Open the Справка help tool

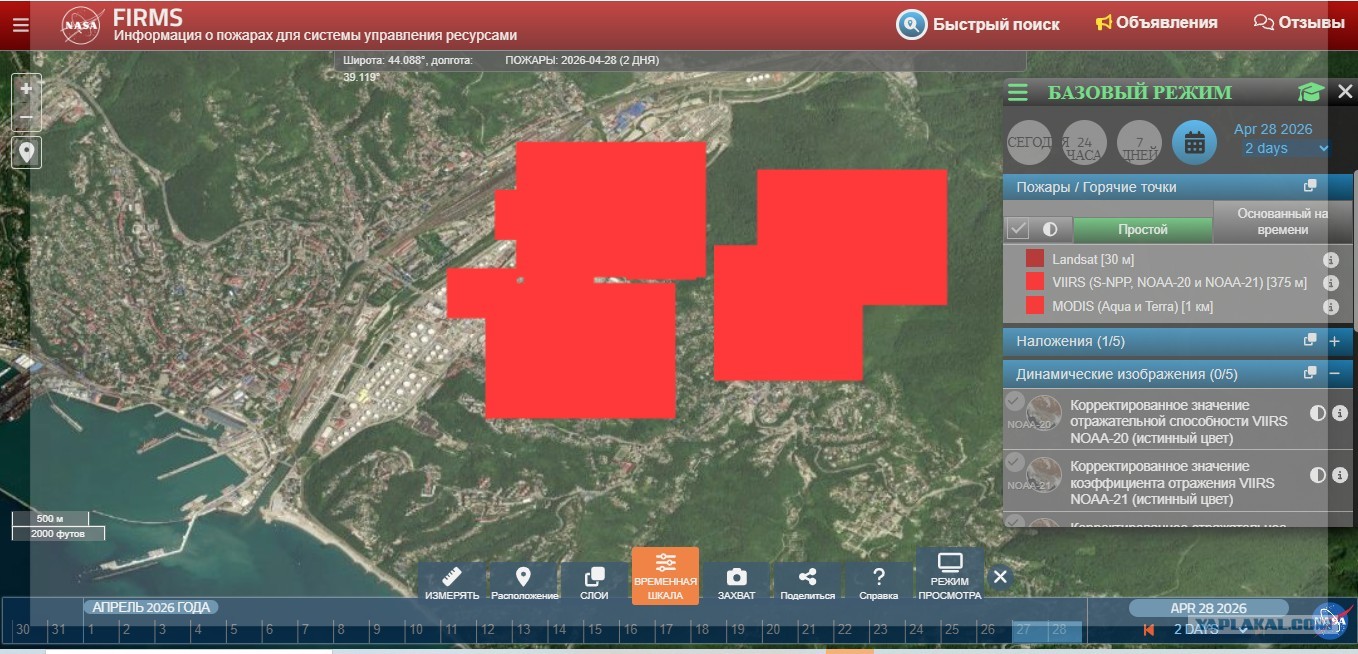click(878, 583)
